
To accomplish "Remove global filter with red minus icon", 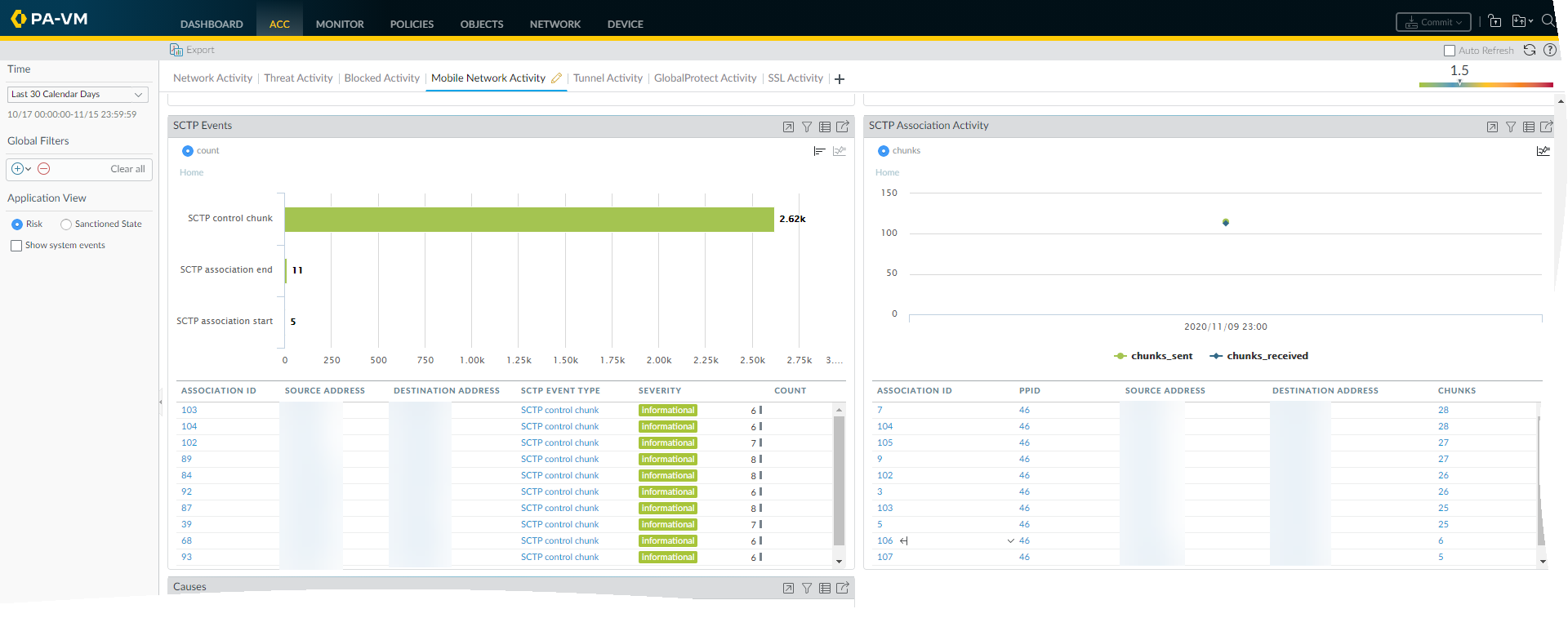I will (x=44, y=169).
